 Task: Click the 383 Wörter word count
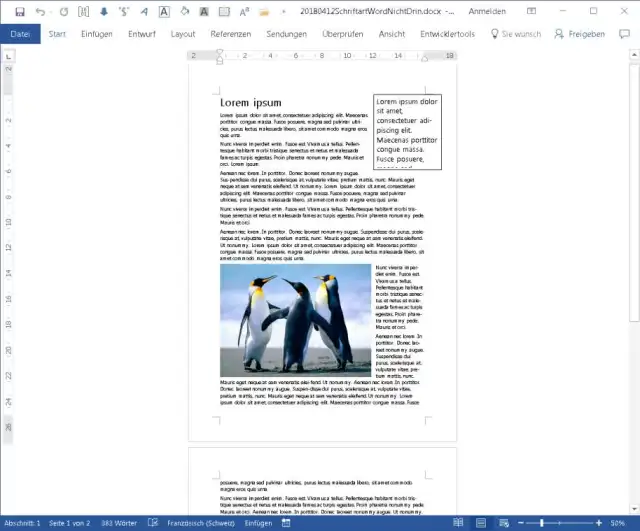pos(118,523)
